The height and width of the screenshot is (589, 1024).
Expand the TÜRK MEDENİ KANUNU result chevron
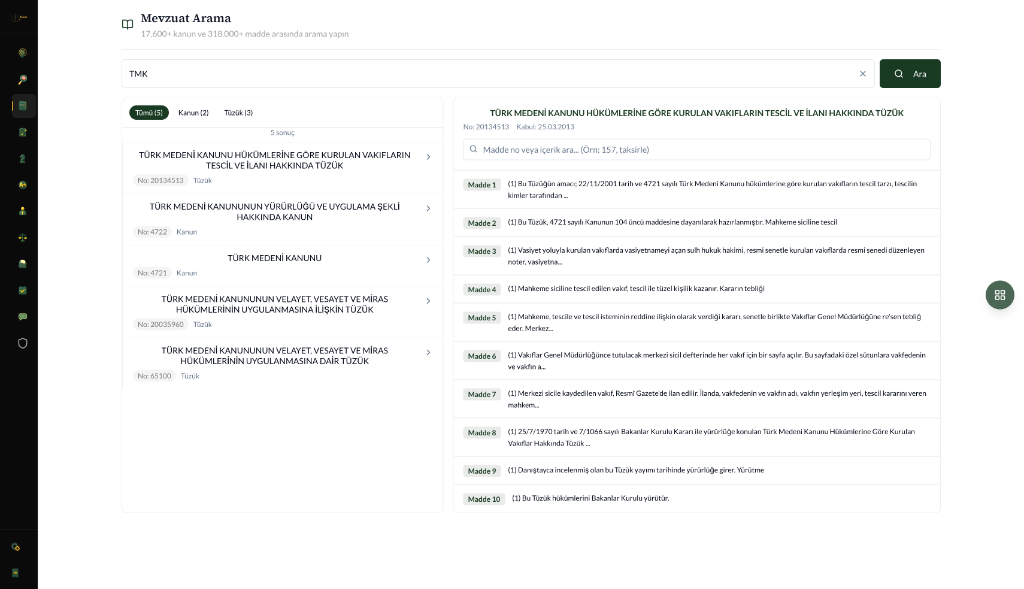[428, 260]
